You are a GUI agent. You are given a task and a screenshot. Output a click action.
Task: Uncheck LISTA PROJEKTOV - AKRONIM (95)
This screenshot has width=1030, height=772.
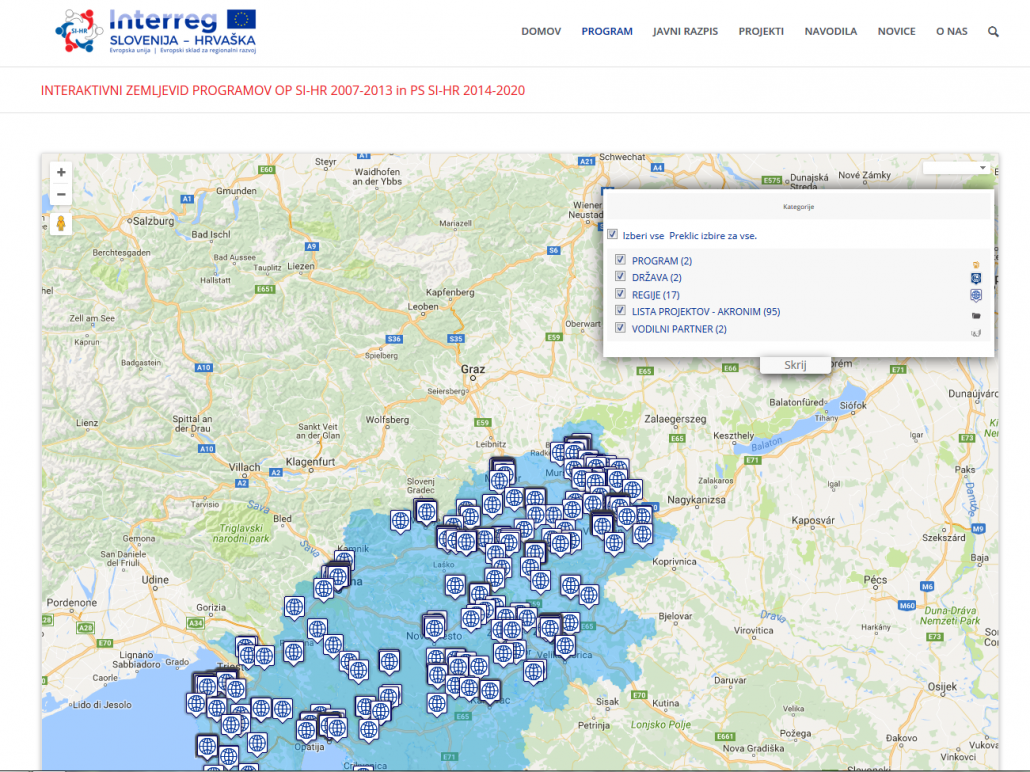(x=620, y=310)
